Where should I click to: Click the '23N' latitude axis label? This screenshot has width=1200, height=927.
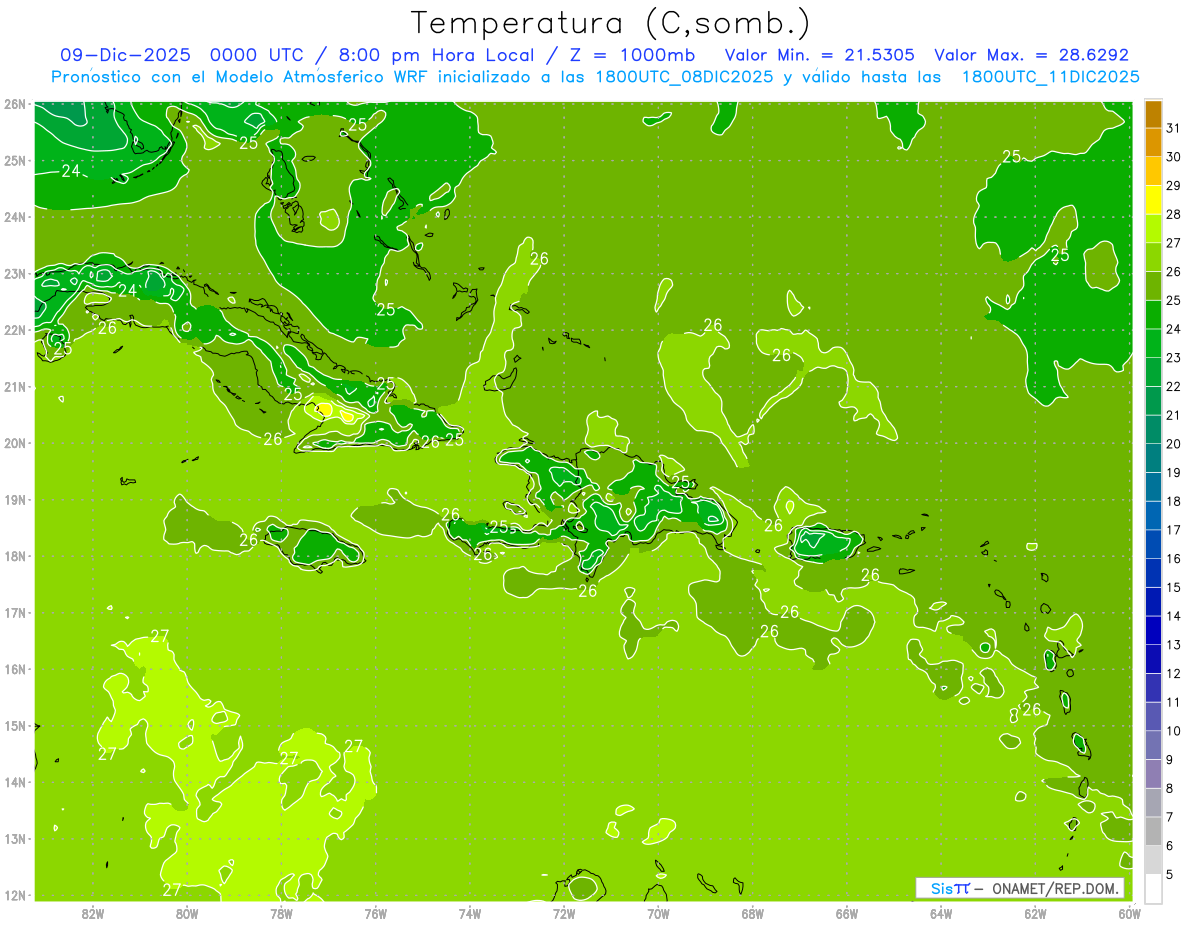pyautogui.click(x=15, y=273)
